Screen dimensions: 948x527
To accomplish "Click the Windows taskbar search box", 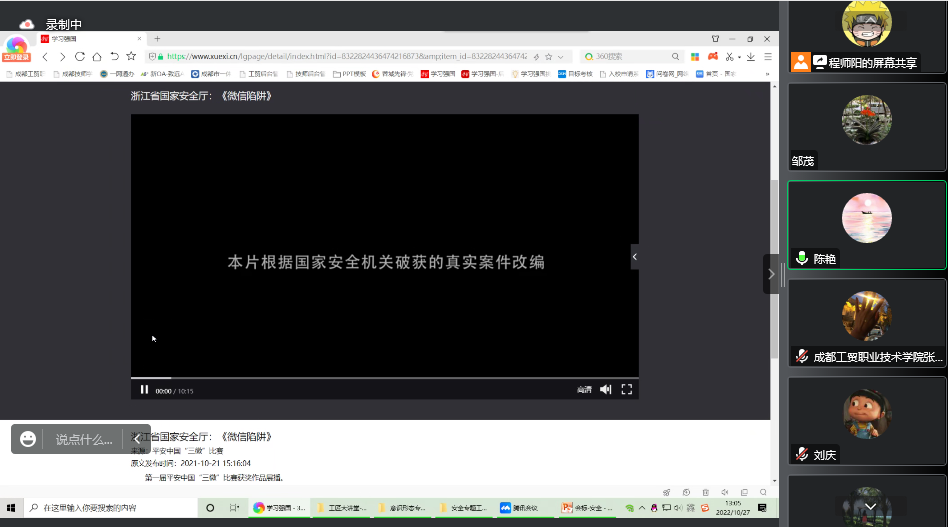I will tap(110, 508).
